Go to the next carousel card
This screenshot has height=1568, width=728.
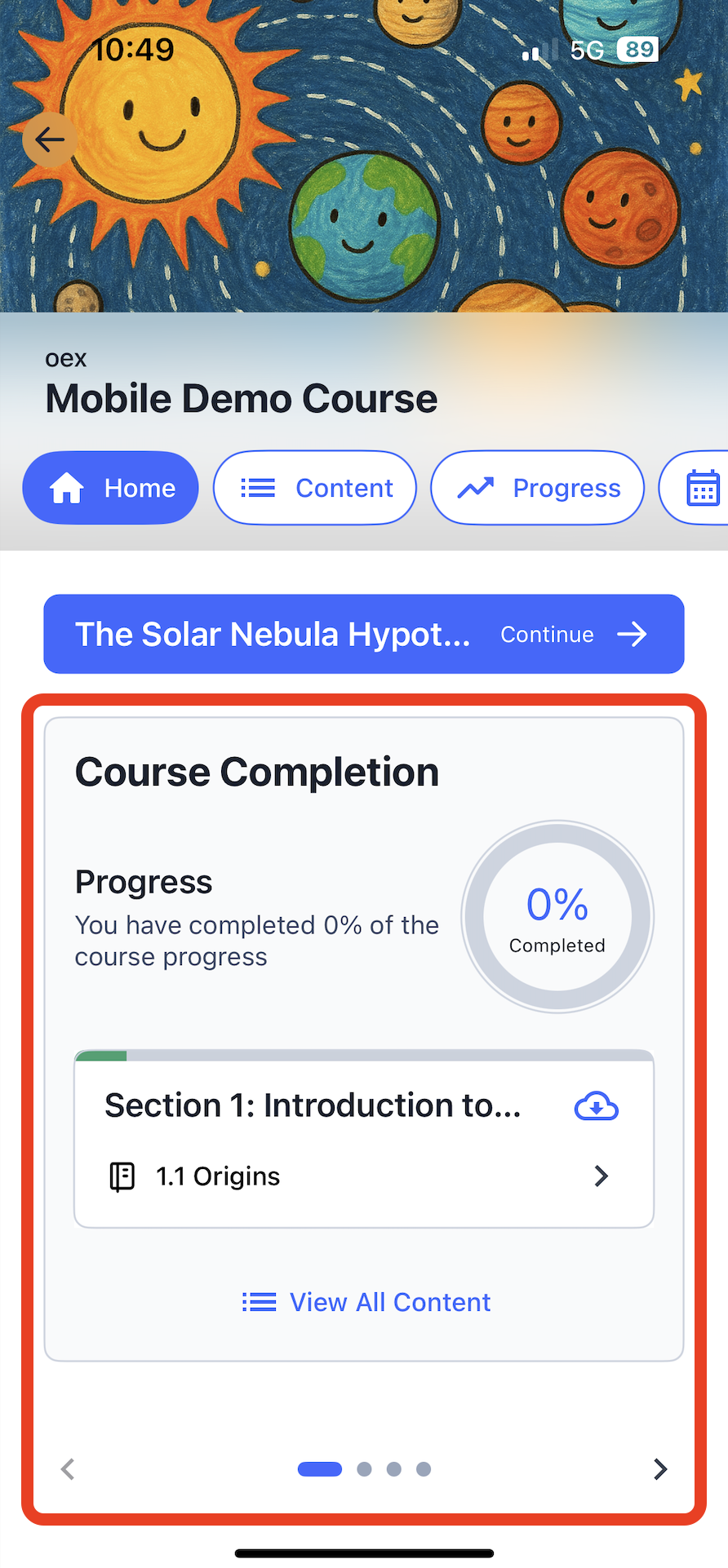click(660, 1469)
